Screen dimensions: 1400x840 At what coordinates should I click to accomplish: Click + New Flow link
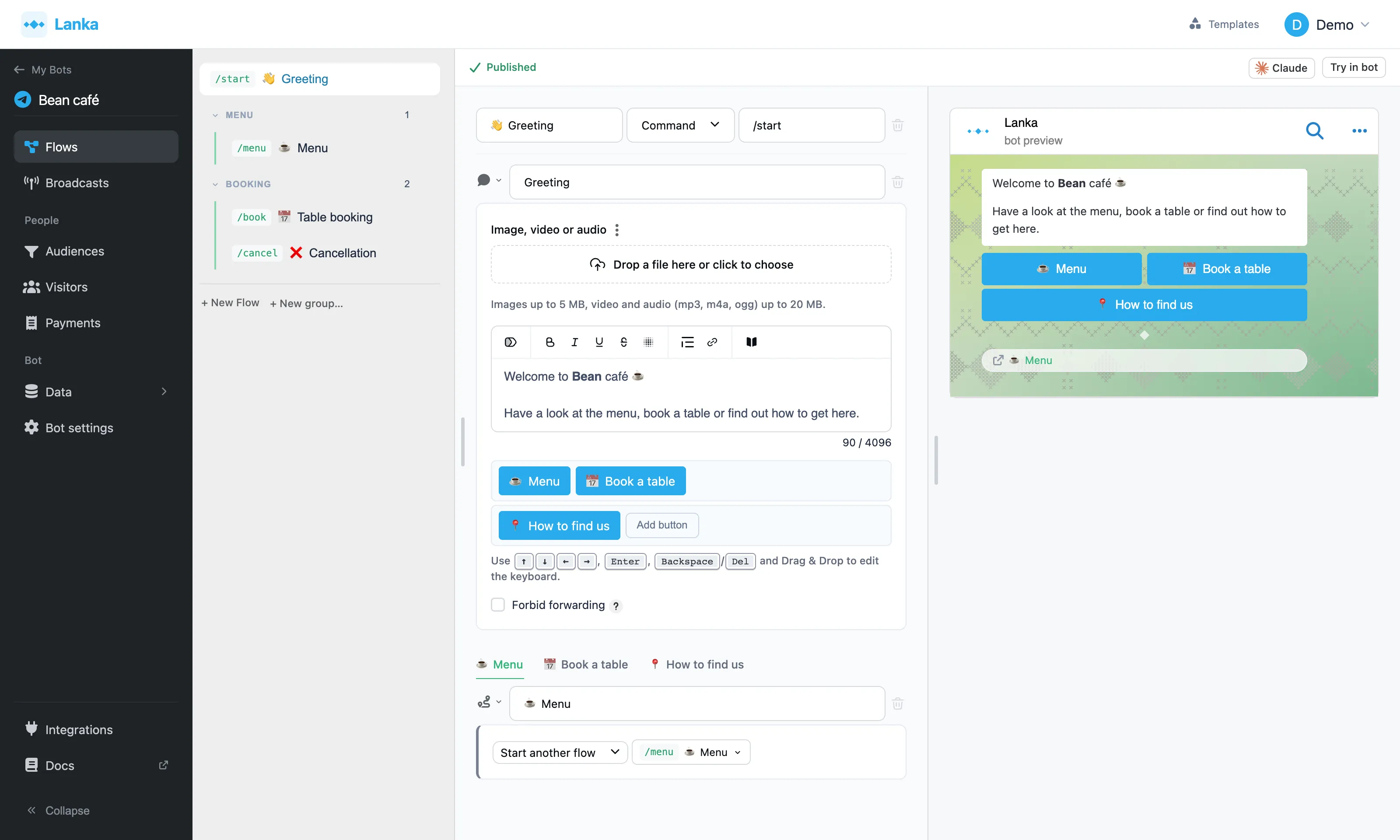pyautogui.click(x=230, y=303)
